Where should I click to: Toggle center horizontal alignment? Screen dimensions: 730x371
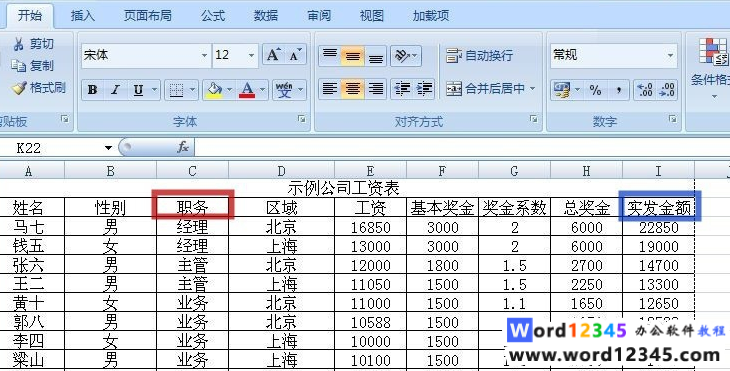tap(352, 88)
